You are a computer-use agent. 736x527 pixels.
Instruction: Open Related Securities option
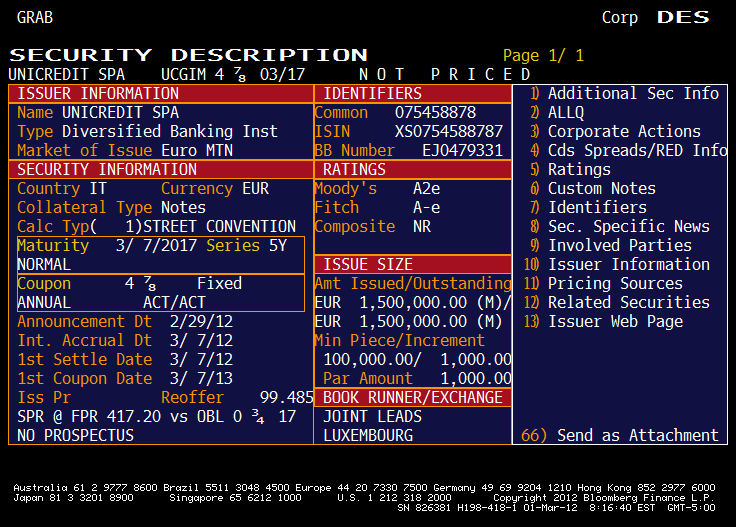click(617, 303)
